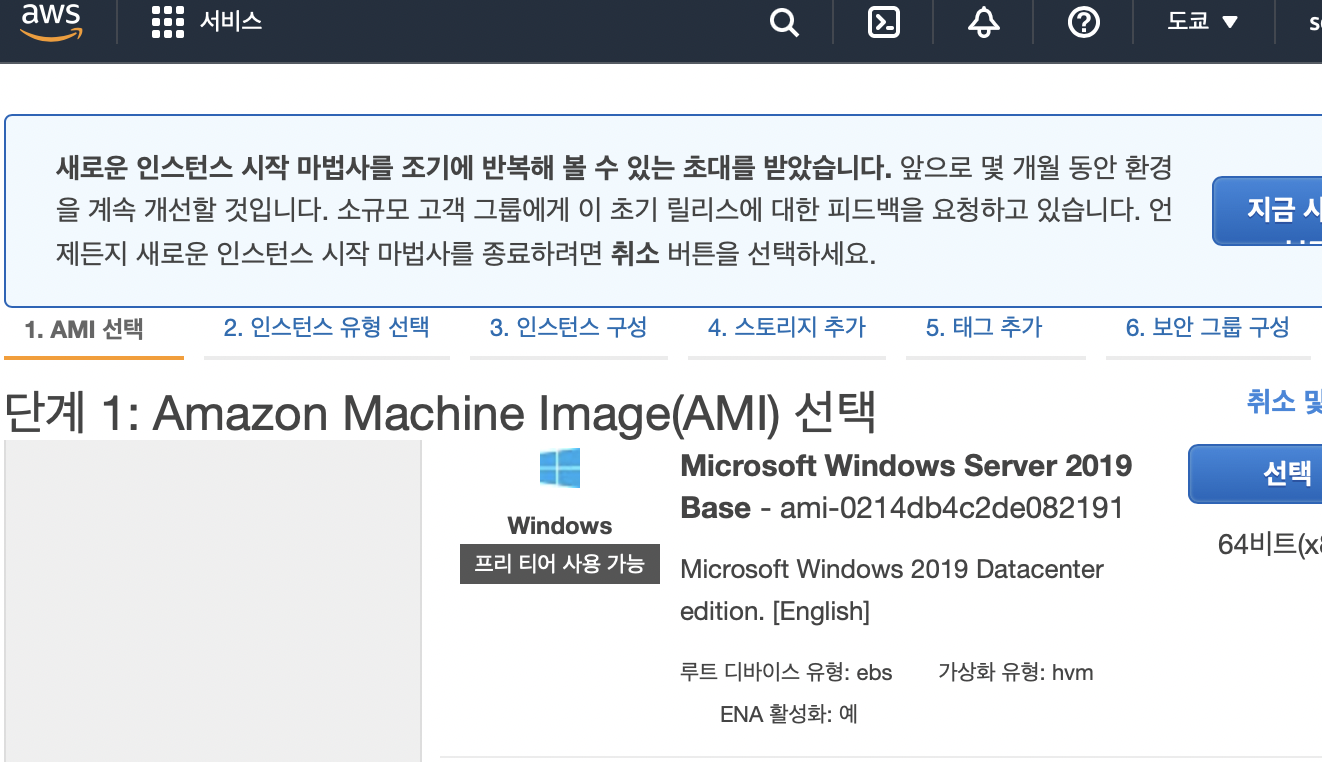Go to 5. 태그 추가 step
Viewport: 1322px width, 762px height.
(984, 327)
